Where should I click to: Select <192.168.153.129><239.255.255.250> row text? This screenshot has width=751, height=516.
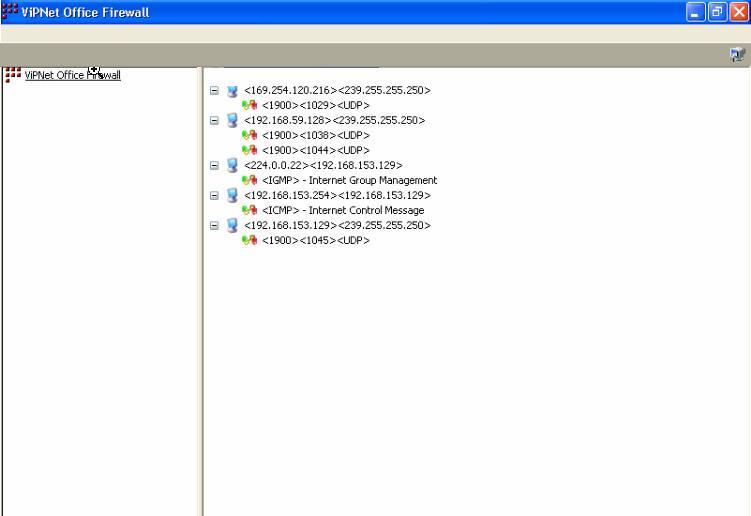[x=337, y=225]
